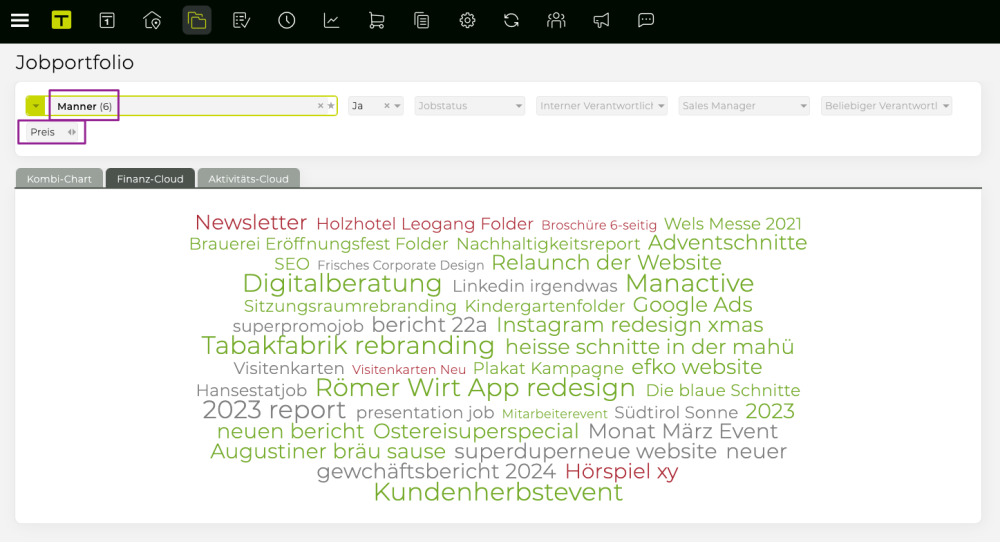Viewport: 1000px width, 542px height.
Task: Clear the Ja filter value
Action: click(386, 106)
